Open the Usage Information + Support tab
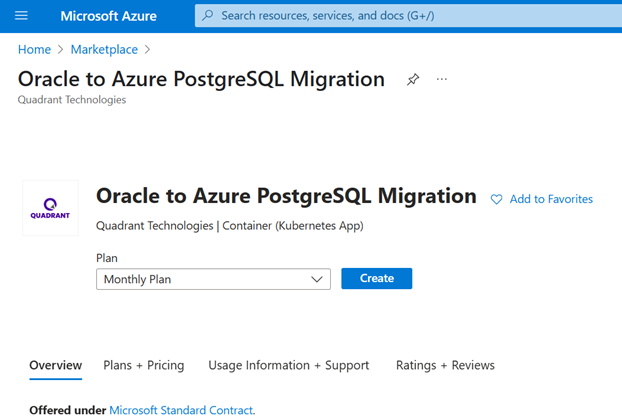Viewport: 622px width, 419px height. coord(288,366)
